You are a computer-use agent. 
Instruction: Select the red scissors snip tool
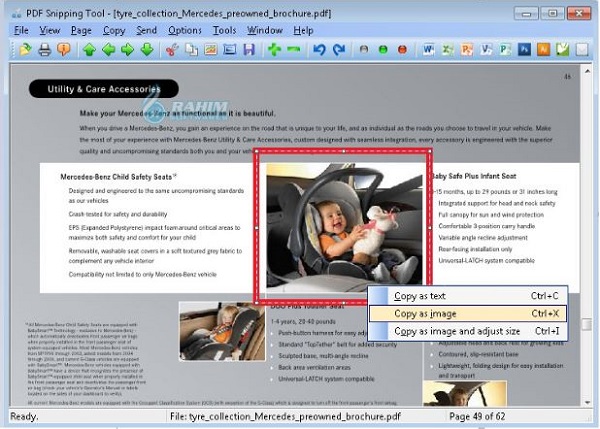tap(172, 50)
